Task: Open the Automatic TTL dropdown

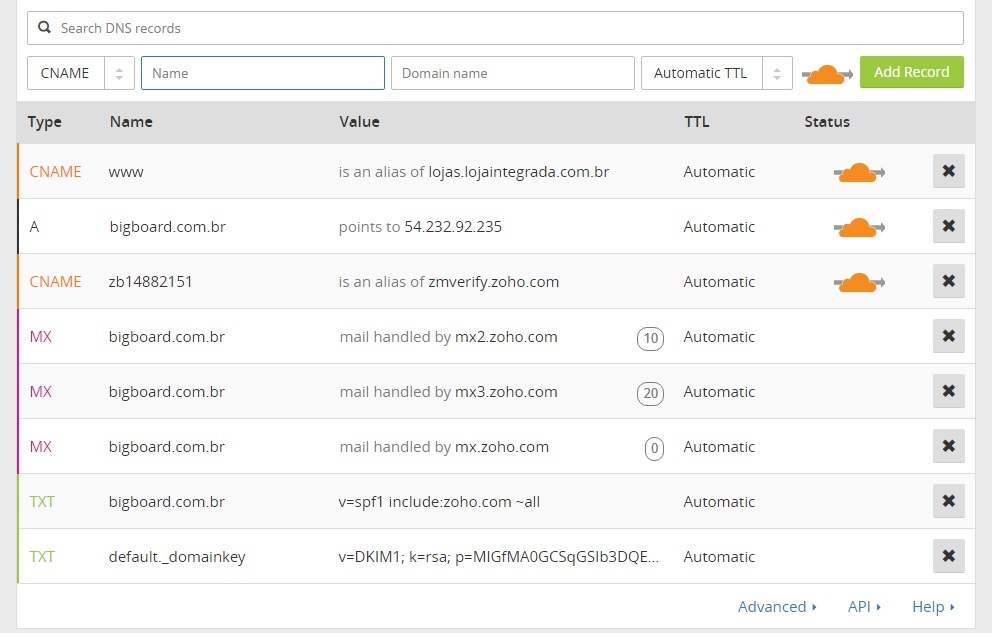Action: pos(716,73)
